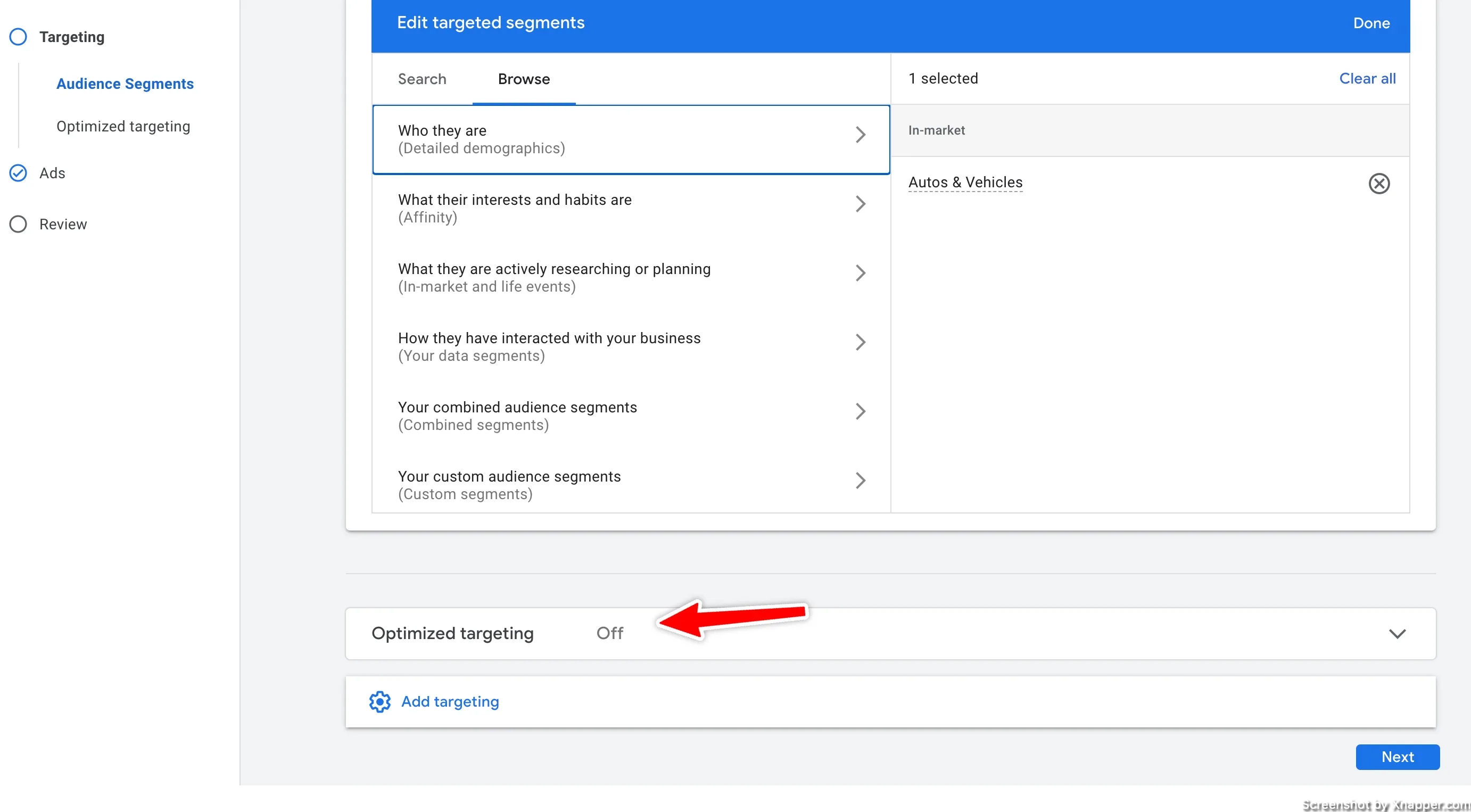1471x812 pixels.
Task: Click Done in the segments header
Action: [1371, 23]
